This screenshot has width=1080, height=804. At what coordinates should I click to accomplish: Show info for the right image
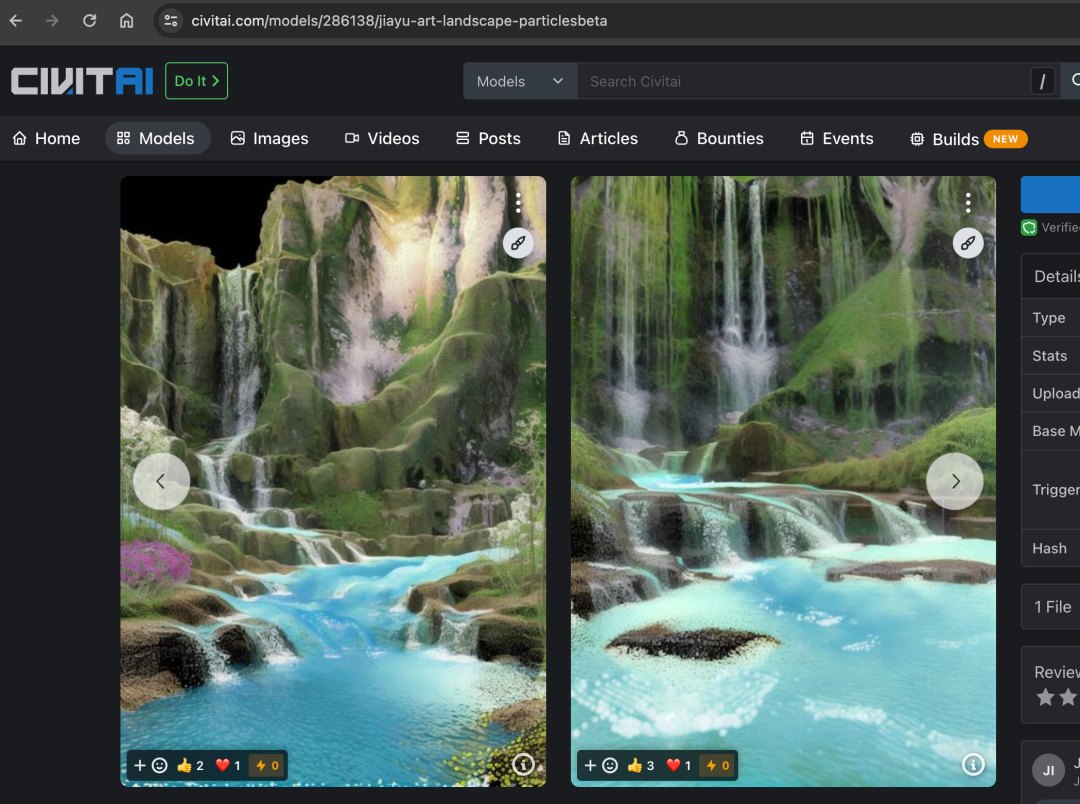[x=973, y=764]
